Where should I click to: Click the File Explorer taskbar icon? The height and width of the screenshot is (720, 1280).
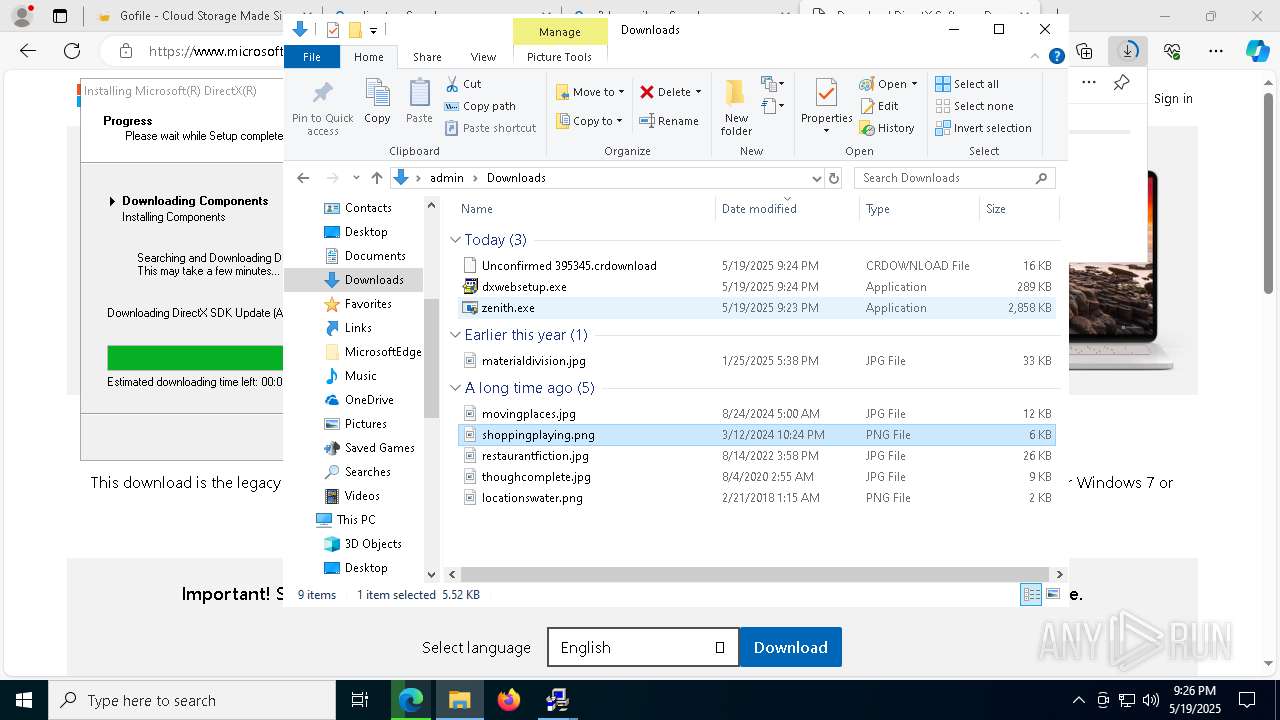pos(460,700)
